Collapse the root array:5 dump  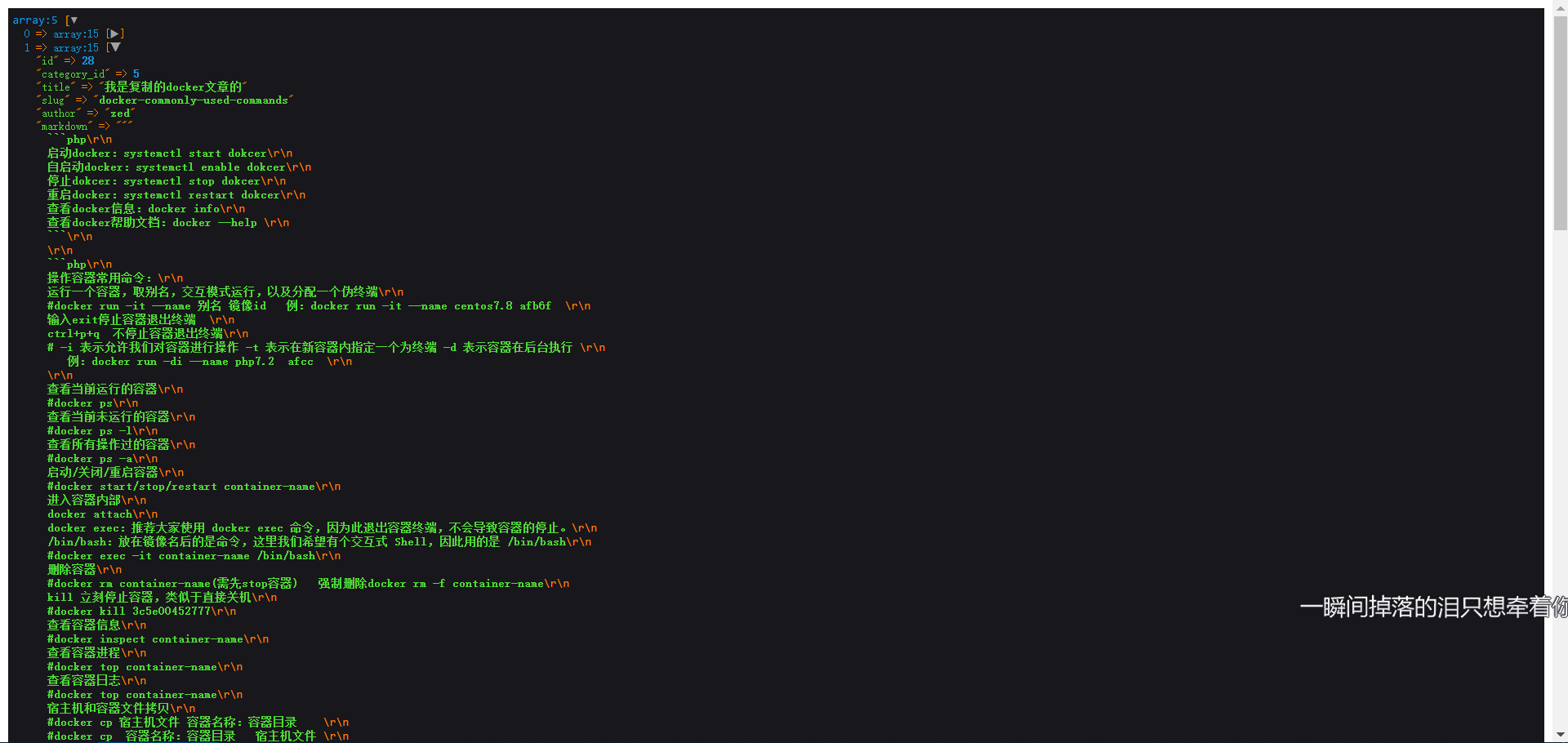pyautogui.click(x=73, y=20)
